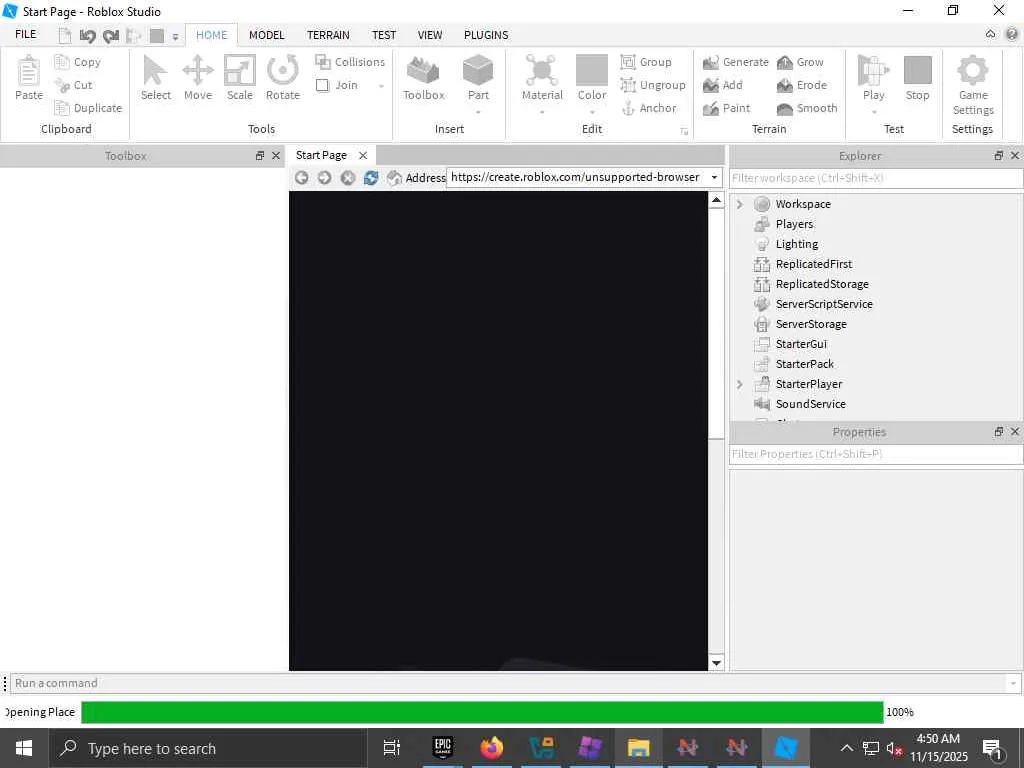This screenshot has height=768, width=1024.
Task: Open Epic Games from the taskbar
Action: pos(443,748)
